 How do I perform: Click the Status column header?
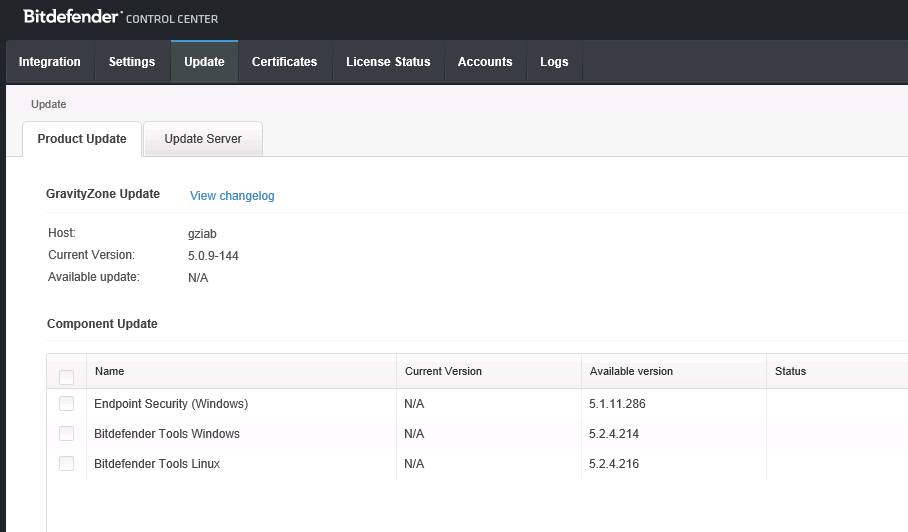tap(790, 371)
